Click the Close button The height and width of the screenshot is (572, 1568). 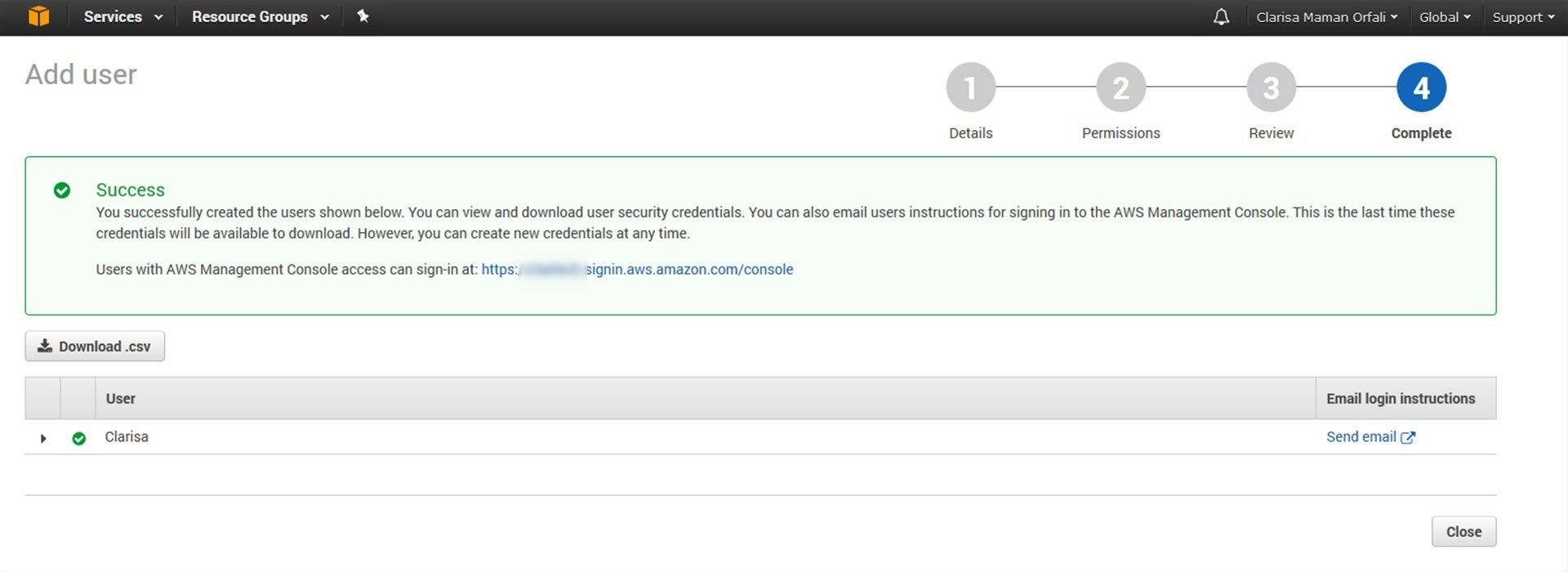pyautogui.click(x=1463, y=532)
